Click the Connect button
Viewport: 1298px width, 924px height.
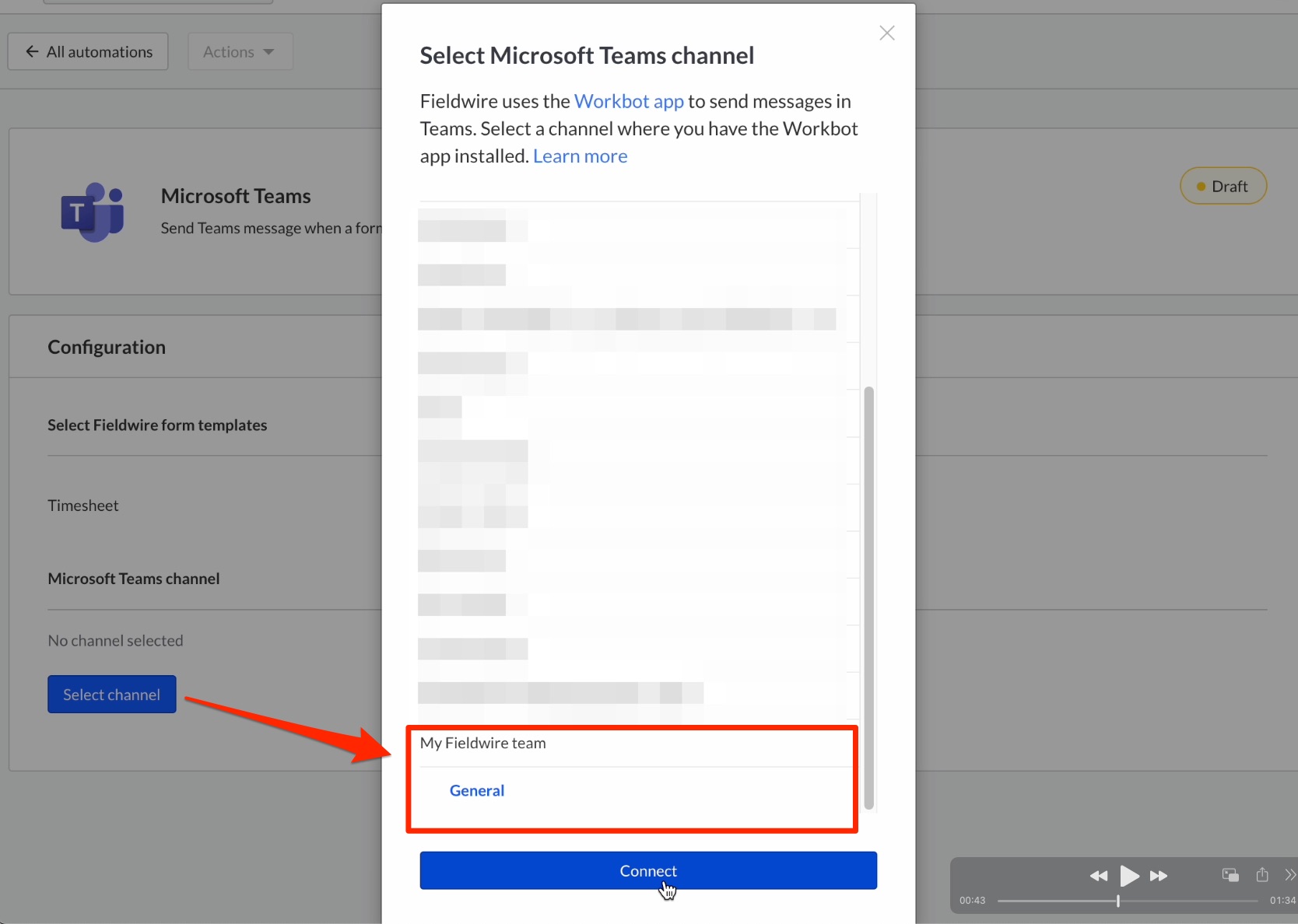(x=648, y=870)
